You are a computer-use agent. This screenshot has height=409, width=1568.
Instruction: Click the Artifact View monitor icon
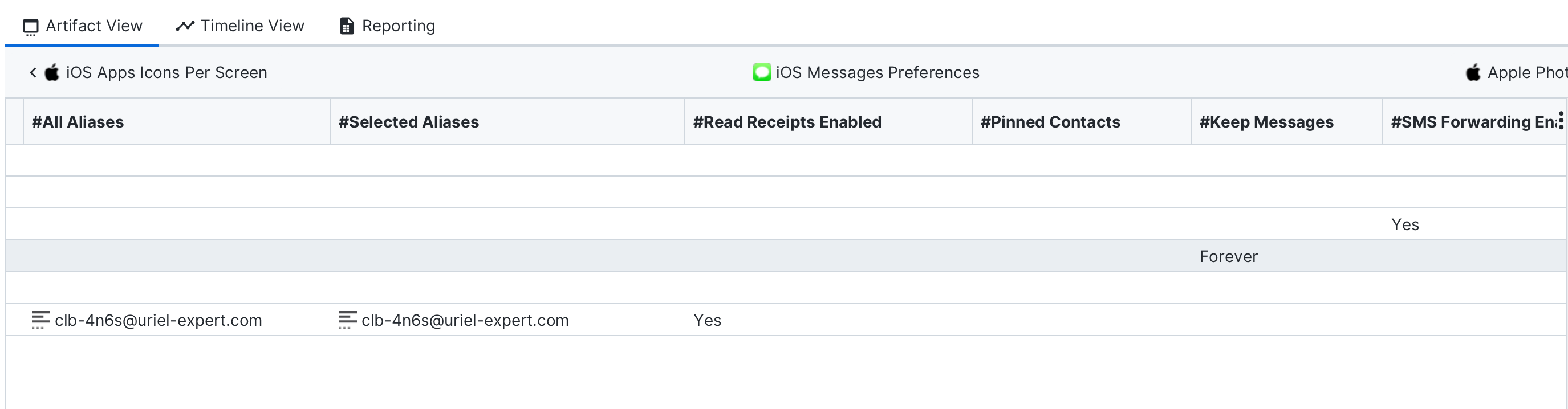click(30, 27)
